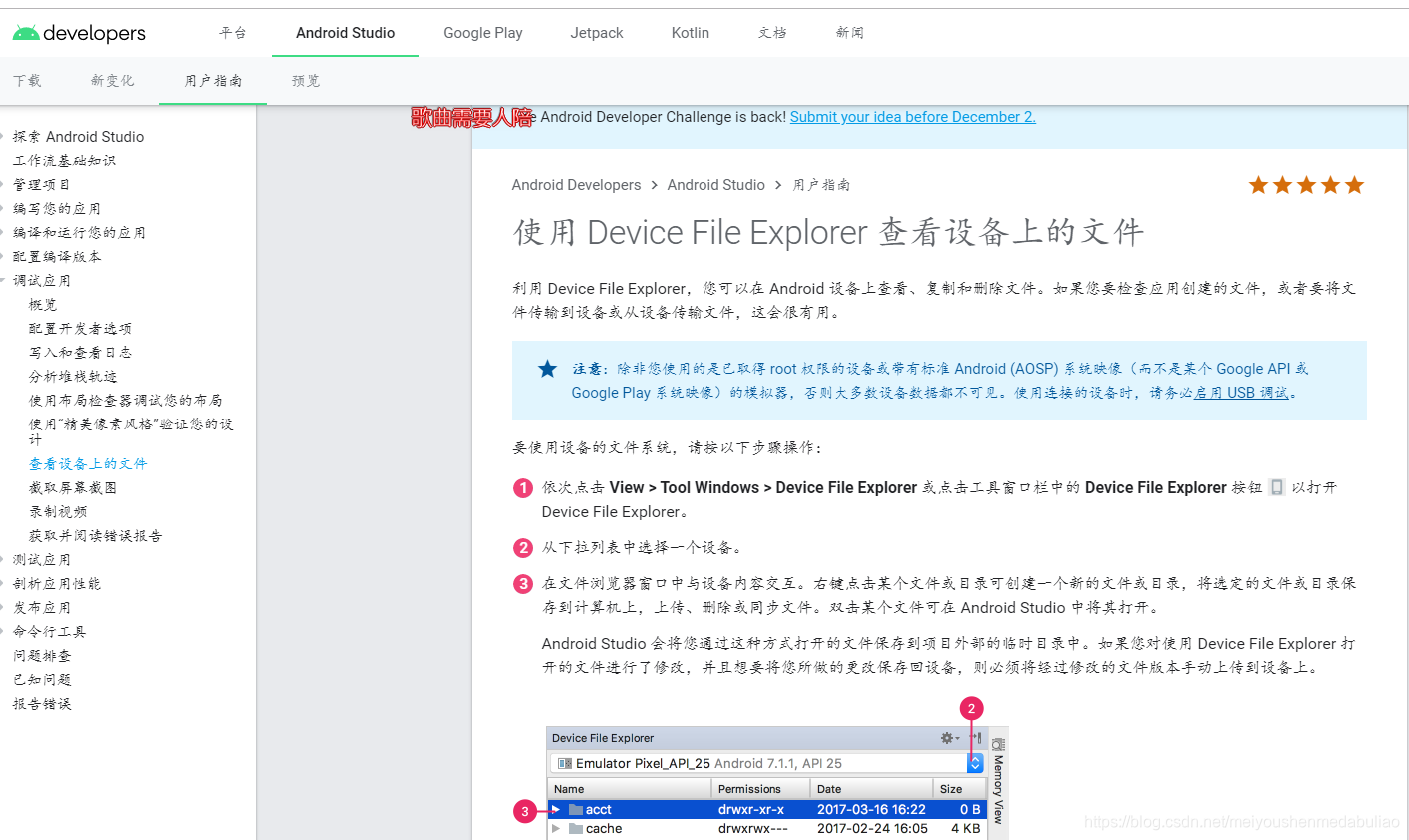Open the 启用 USB 调试 link in the note
Viewport: 1409px width, 840px height.
pos(1241,393)
